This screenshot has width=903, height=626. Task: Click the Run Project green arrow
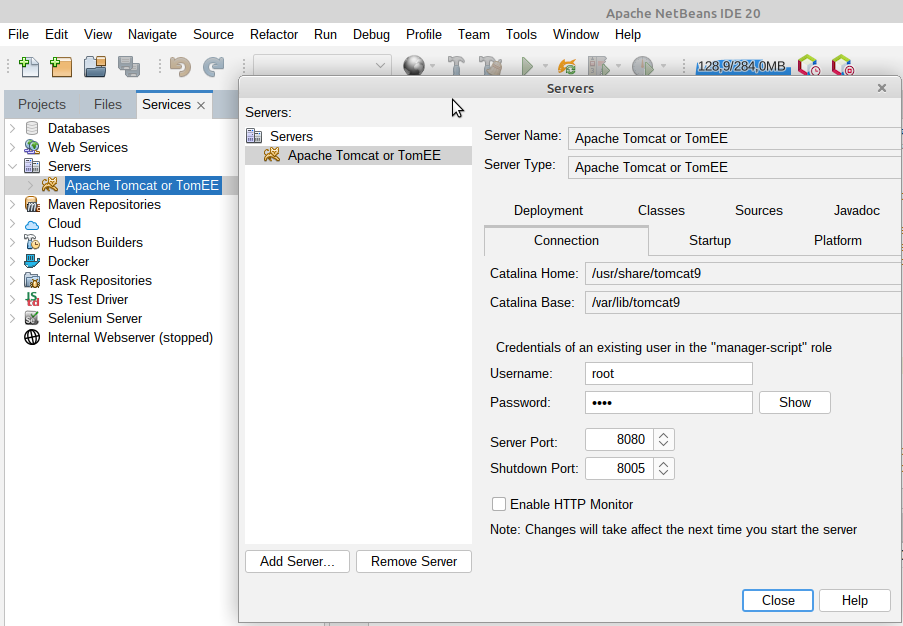pyautogui.click(x=527, y=66)
